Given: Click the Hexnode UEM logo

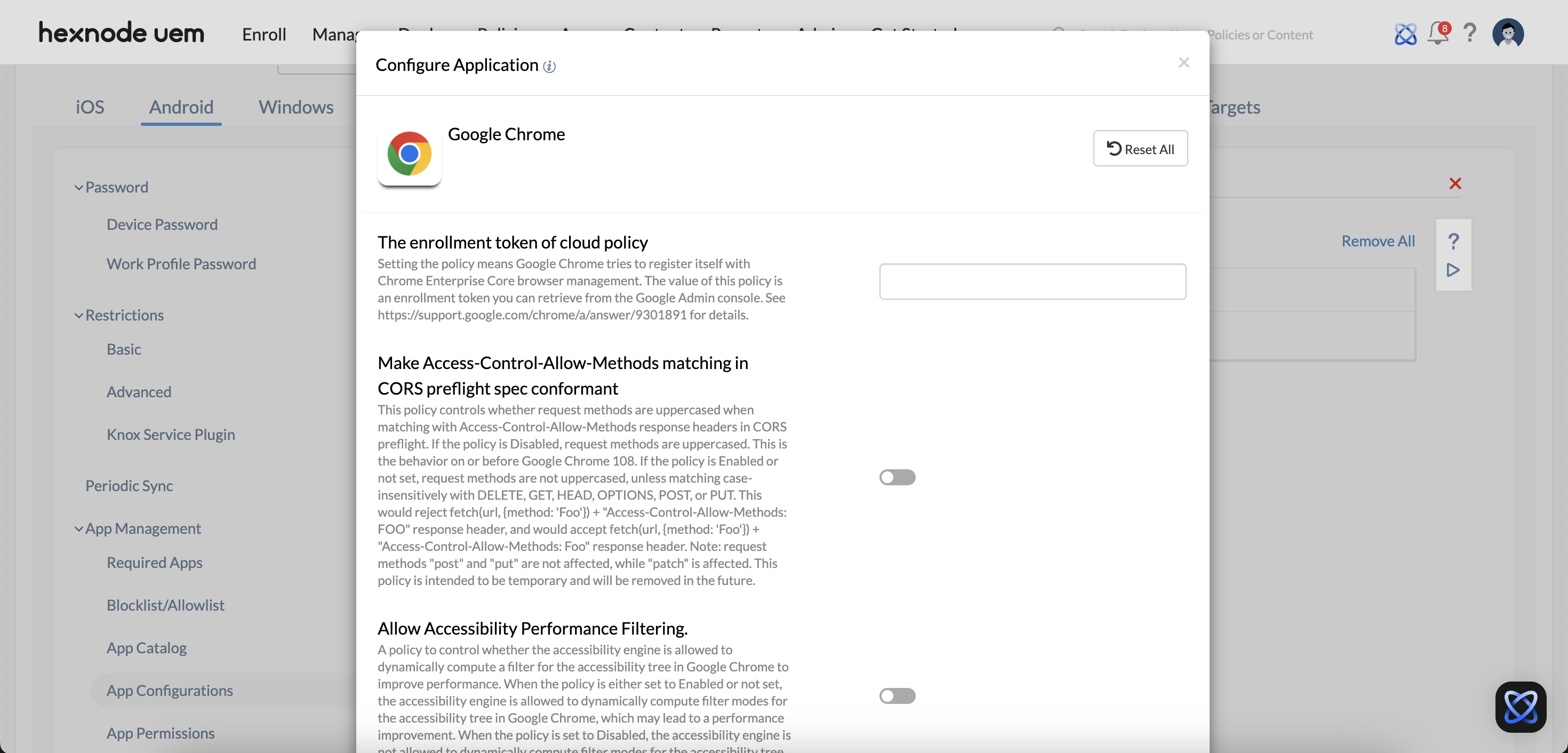Looking at the screenshot, I should coord(121,34).
